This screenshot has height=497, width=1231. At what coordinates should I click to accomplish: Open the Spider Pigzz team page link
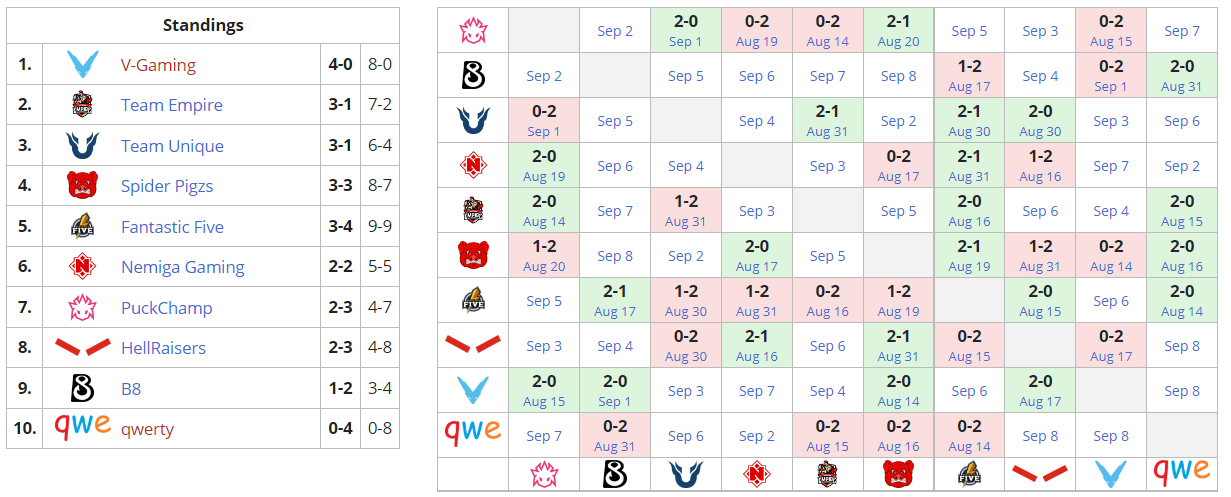[x=167, y=186]
